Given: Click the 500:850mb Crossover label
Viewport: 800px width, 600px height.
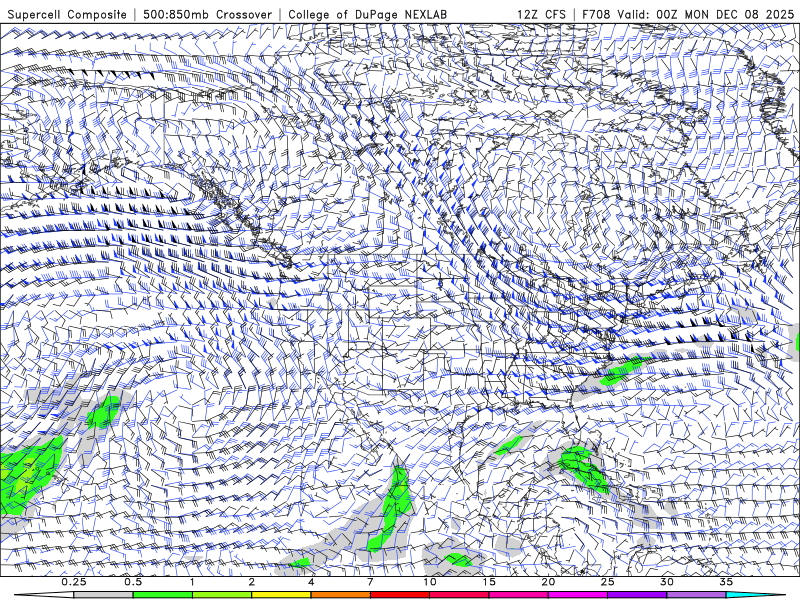Looking at the screenshot, I should pos(208,14).
